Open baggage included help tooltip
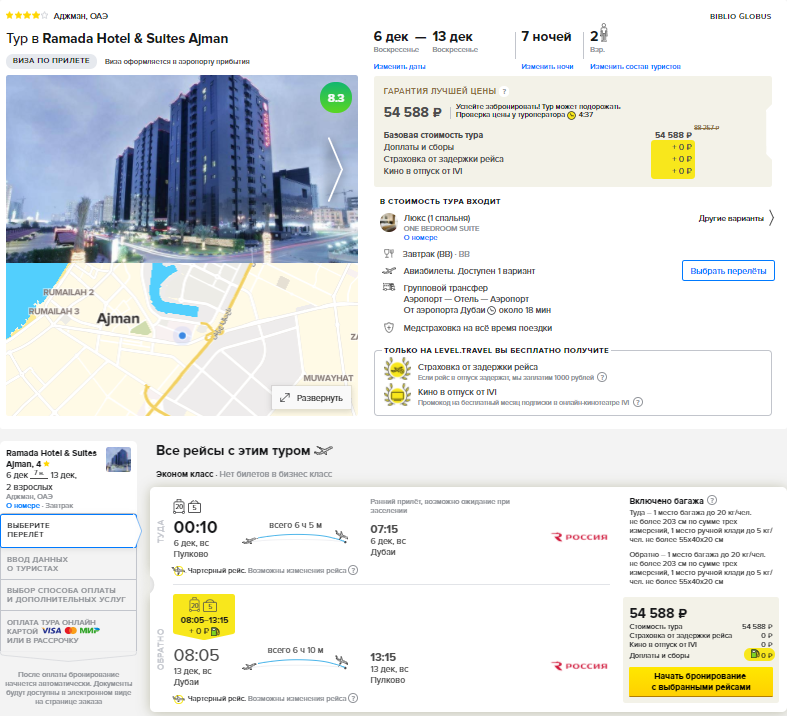The width and height of the screenshot is (787, 716). tap(712, 500)
